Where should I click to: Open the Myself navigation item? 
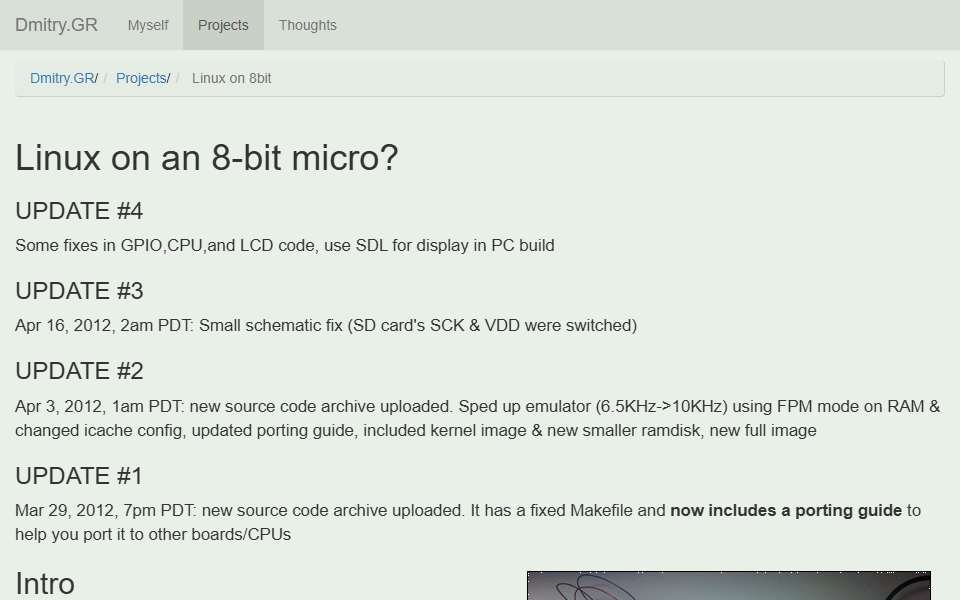pyautogui.click(x=148, y=25)
